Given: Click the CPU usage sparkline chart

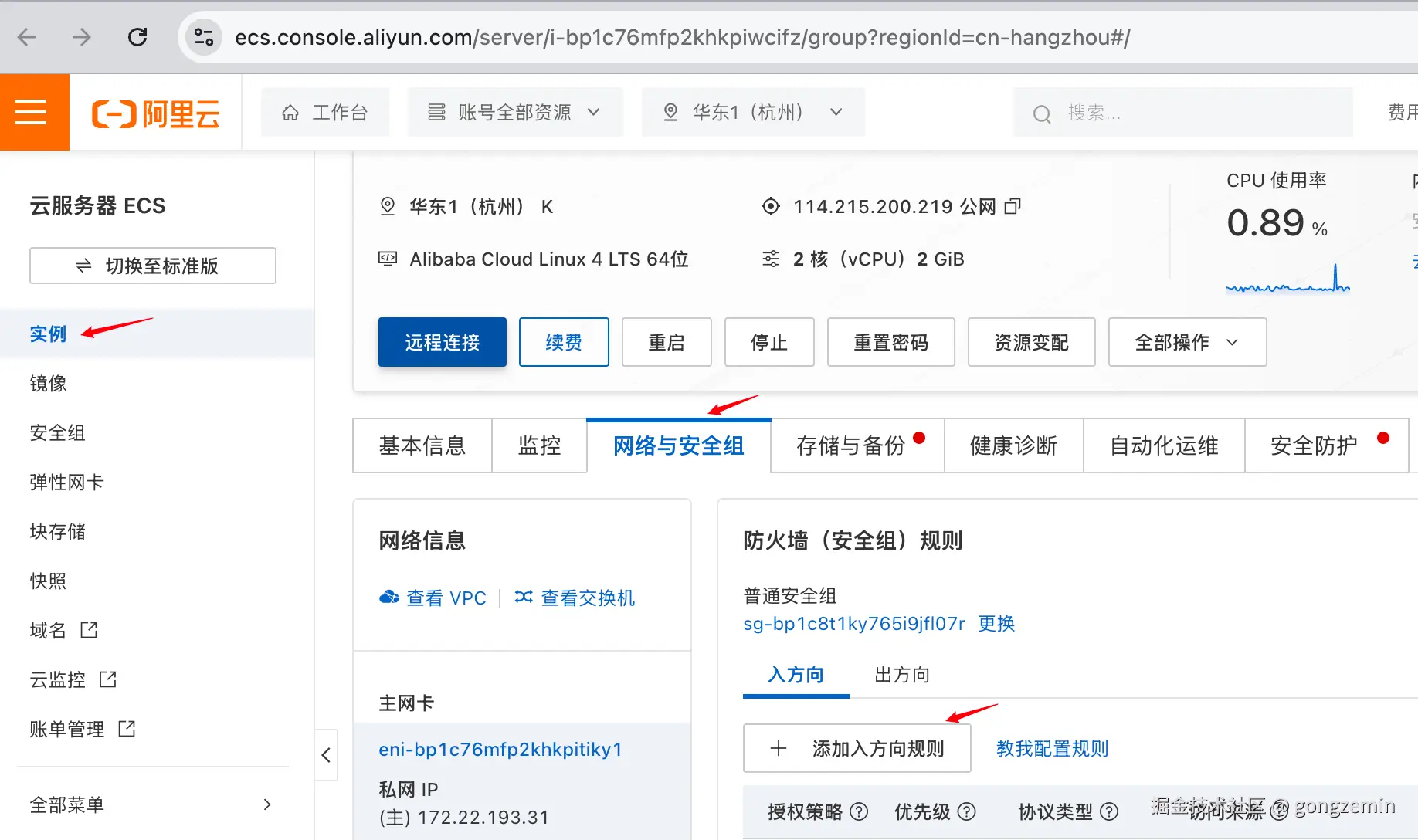Looking at the screenshot, I should [x=1287, y=279].
